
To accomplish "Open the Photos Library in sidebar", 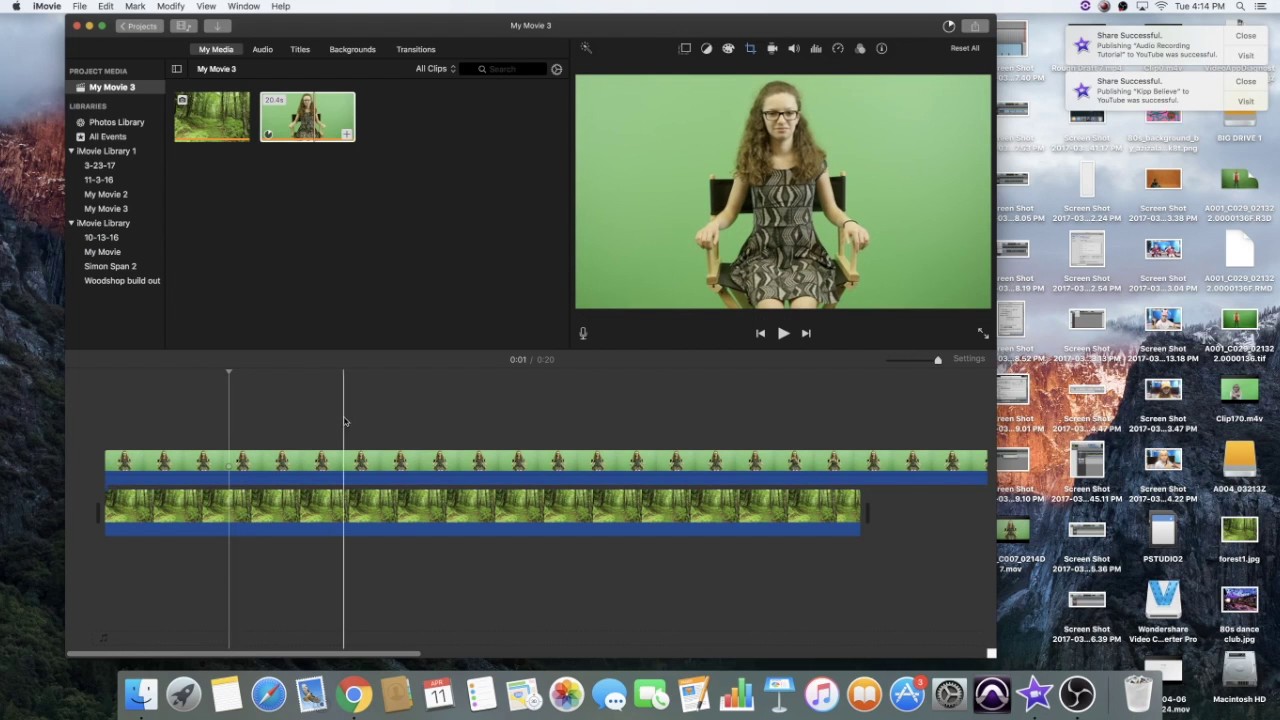I will [116, 122].
